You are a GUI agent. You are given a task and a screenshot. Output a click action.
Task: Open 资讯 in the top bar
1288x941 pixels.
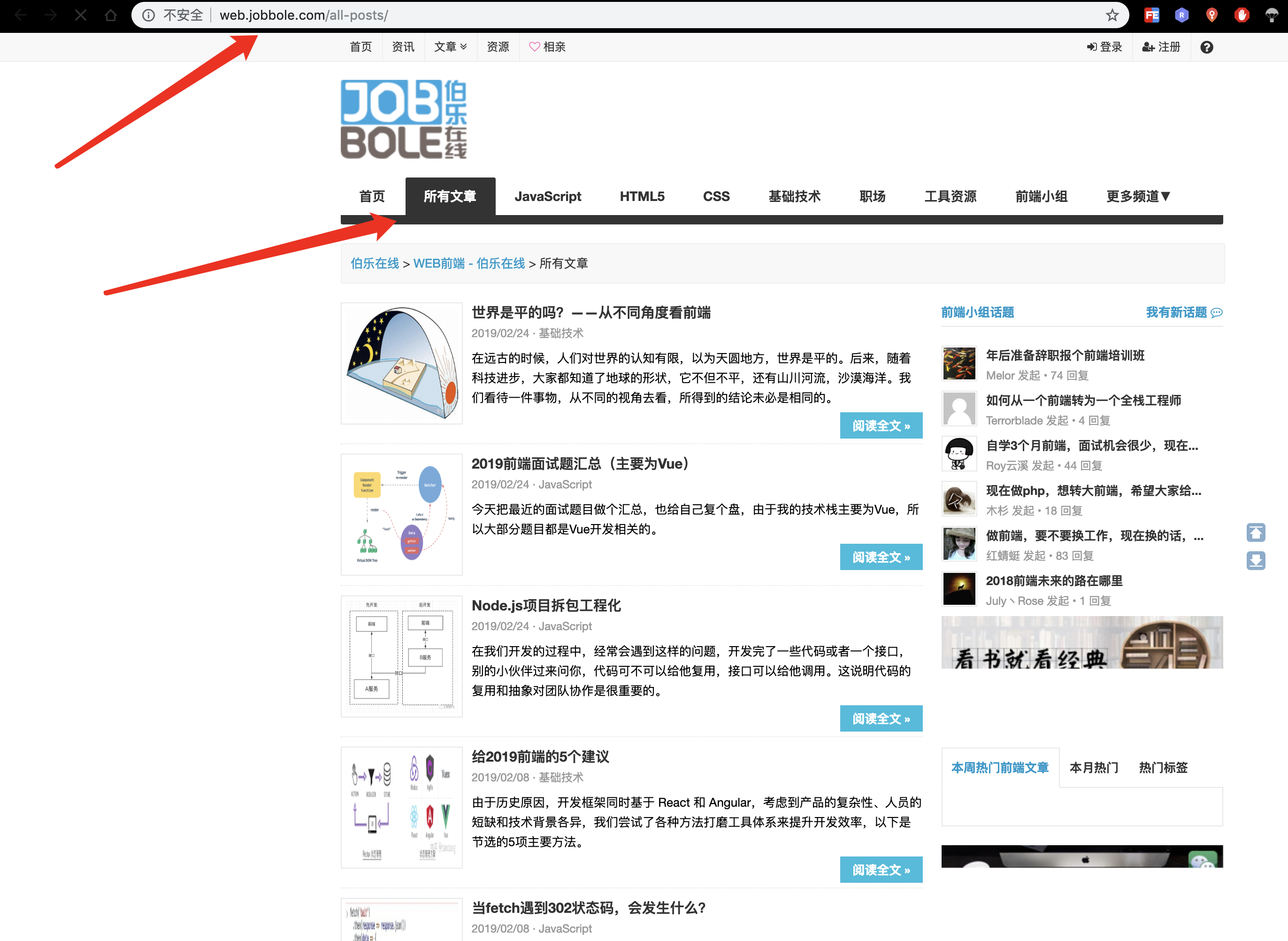[x=403, y=46]
